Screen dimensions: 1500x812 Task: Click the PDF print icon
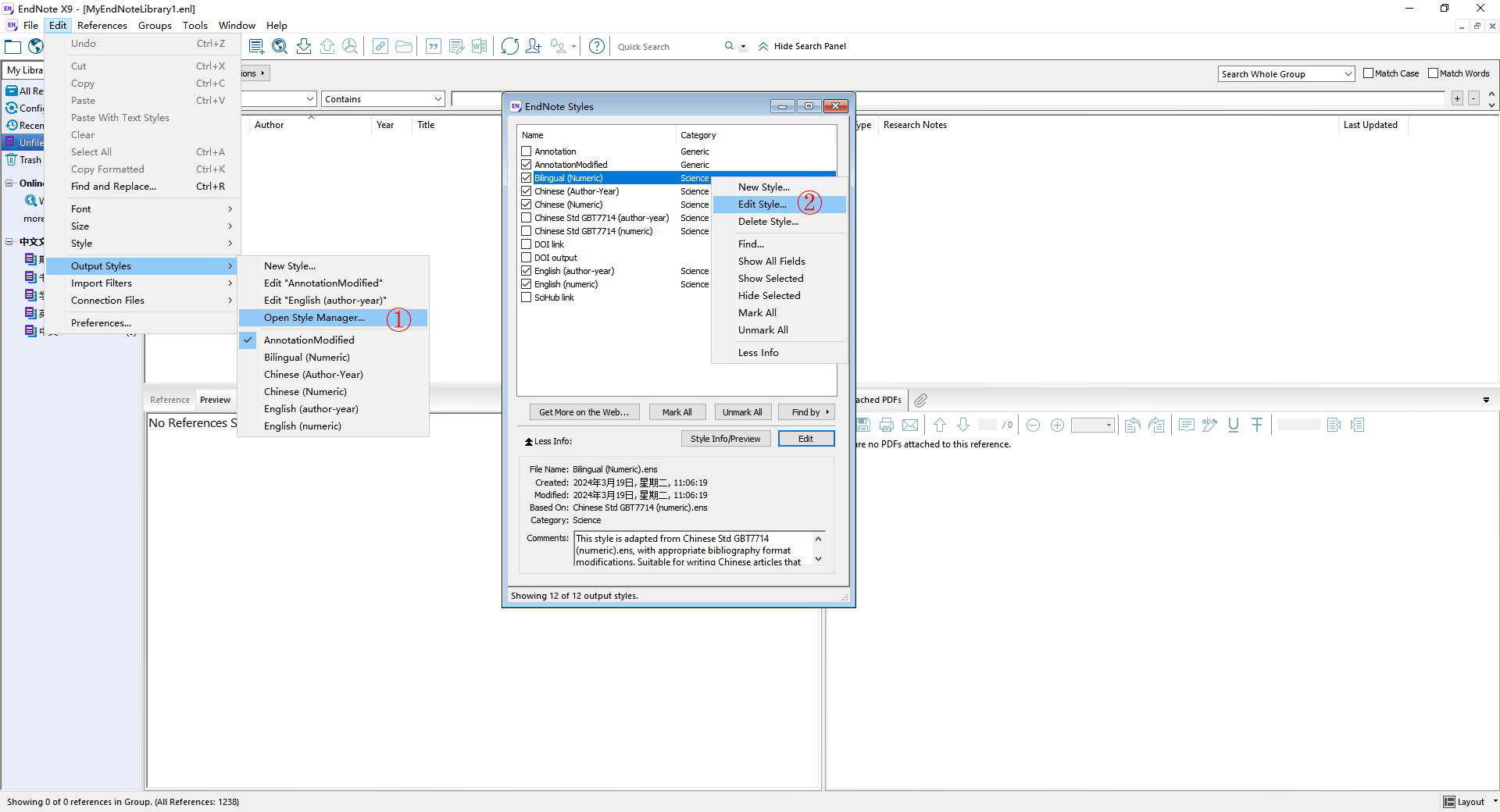pos(887,425)
